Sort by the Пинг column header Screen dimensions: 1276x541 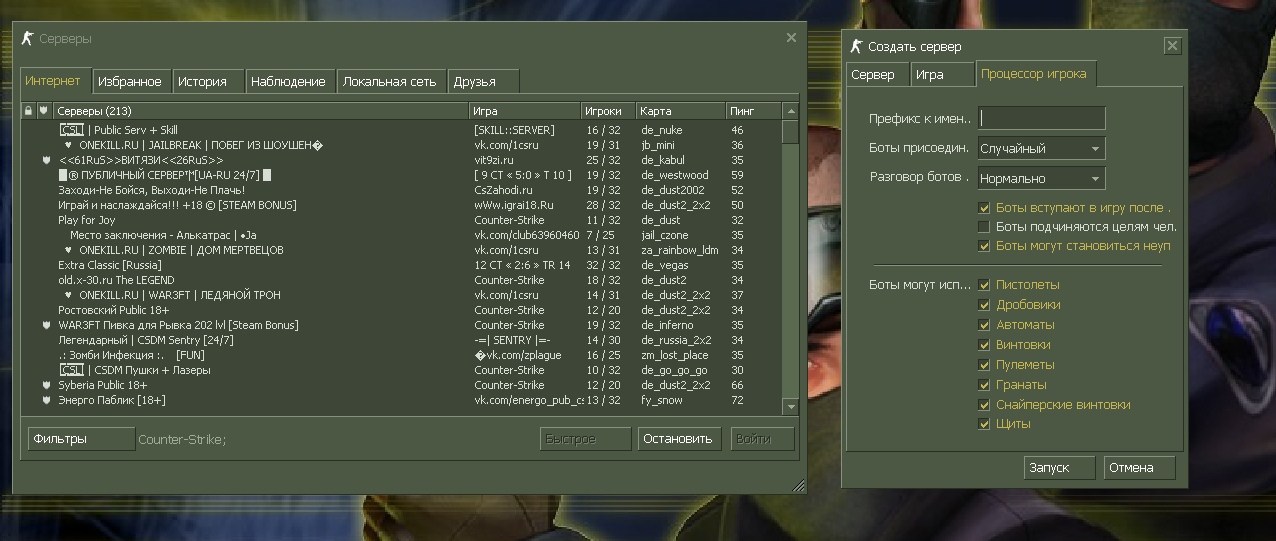pos(754,111)
